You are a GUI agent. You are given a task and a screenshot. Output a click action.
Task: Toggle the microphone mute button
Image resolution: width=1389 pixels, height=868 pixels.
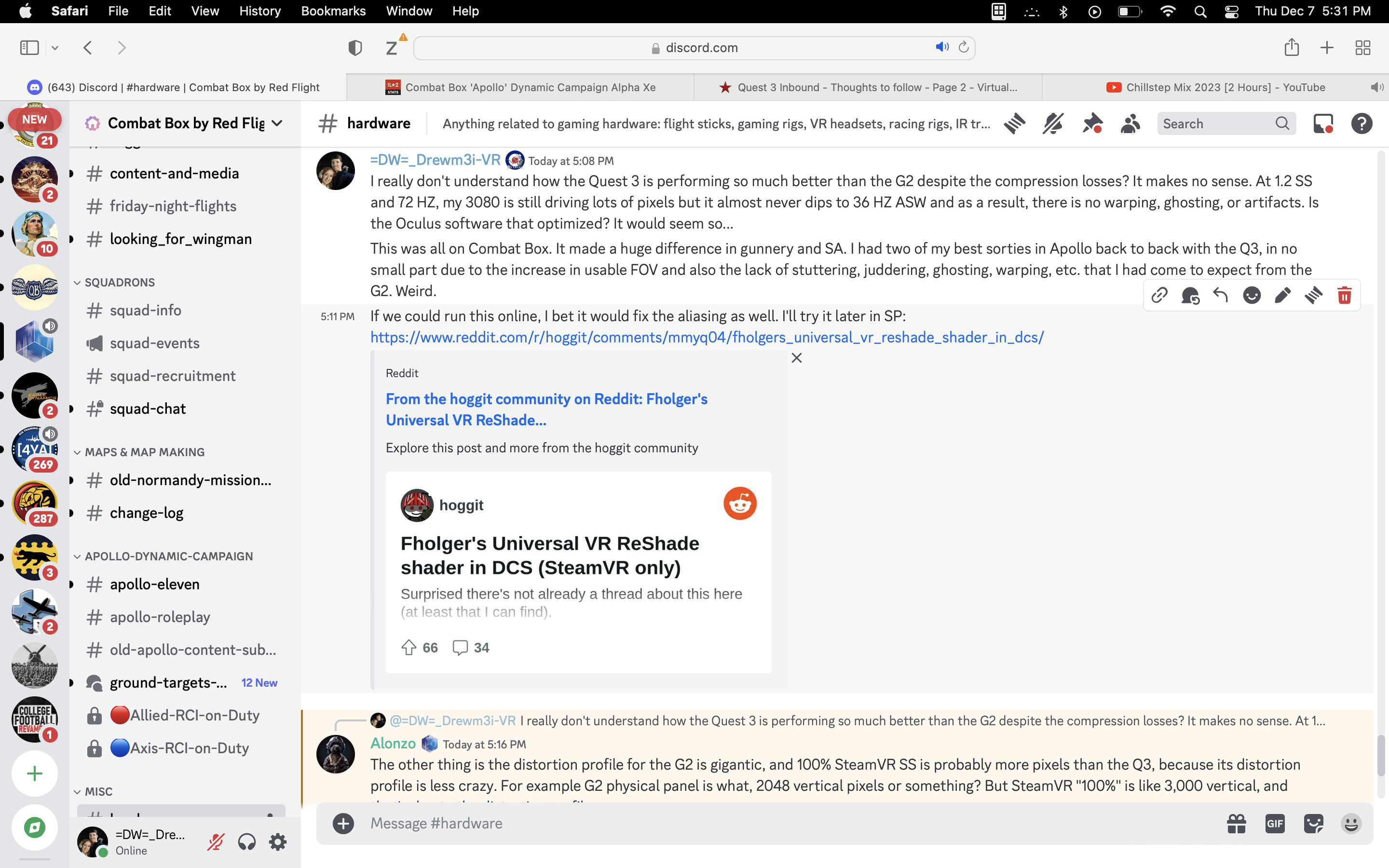click(216, 842)
